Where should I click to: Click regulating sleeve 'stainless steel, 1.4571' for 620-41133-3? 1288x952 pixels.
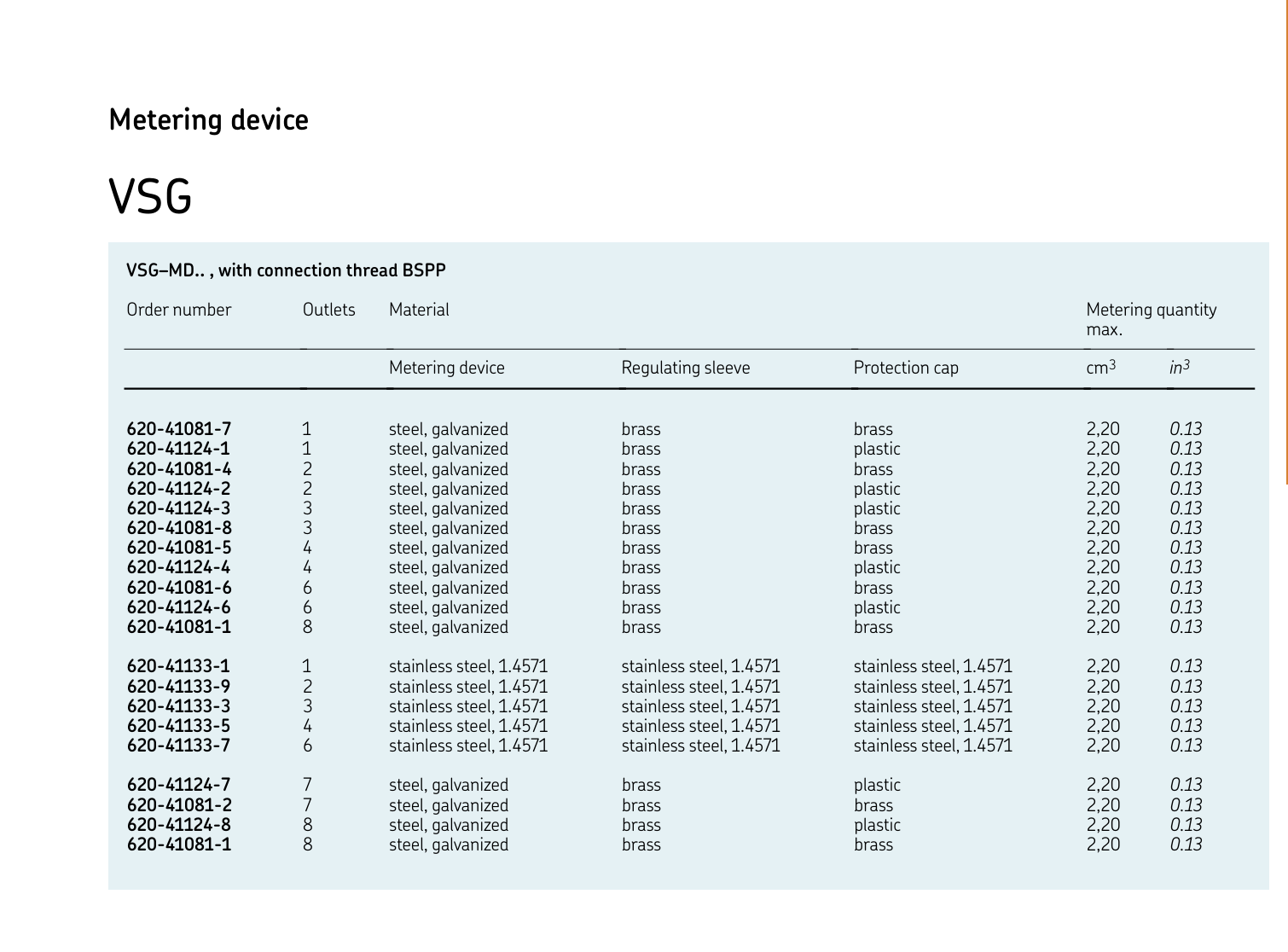[700, 706]
